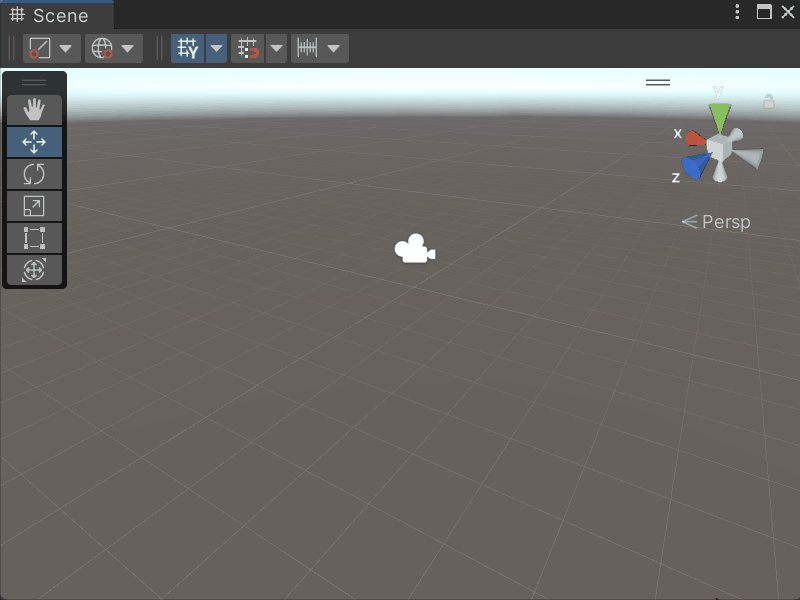The height and width of the screenshot is (600, 800).
Task: Select the Hand view tool
Action: pyautogui.click(x=34, y=110)
